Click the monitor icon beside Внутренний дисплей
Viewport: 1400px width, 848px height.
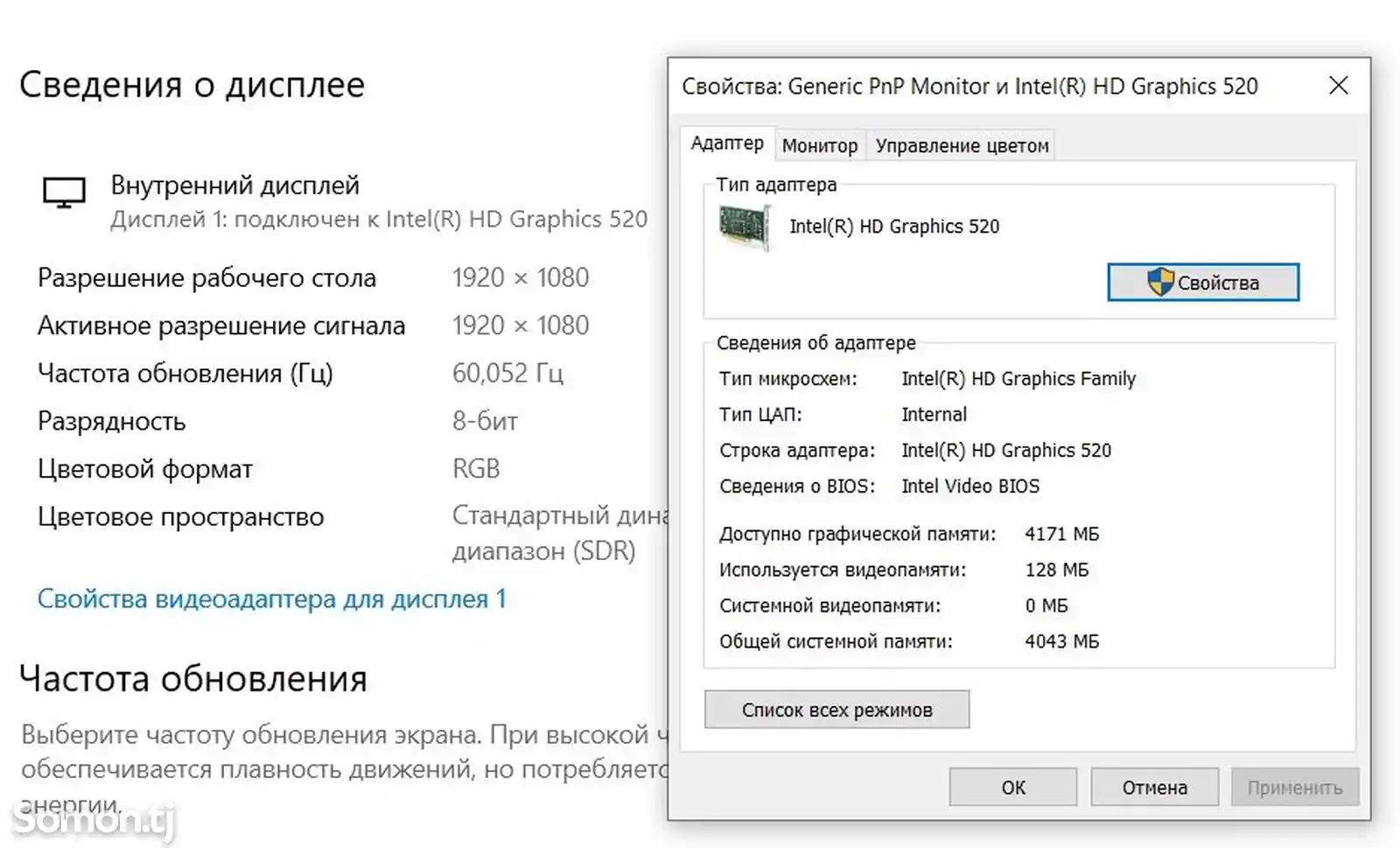(64, 193)
